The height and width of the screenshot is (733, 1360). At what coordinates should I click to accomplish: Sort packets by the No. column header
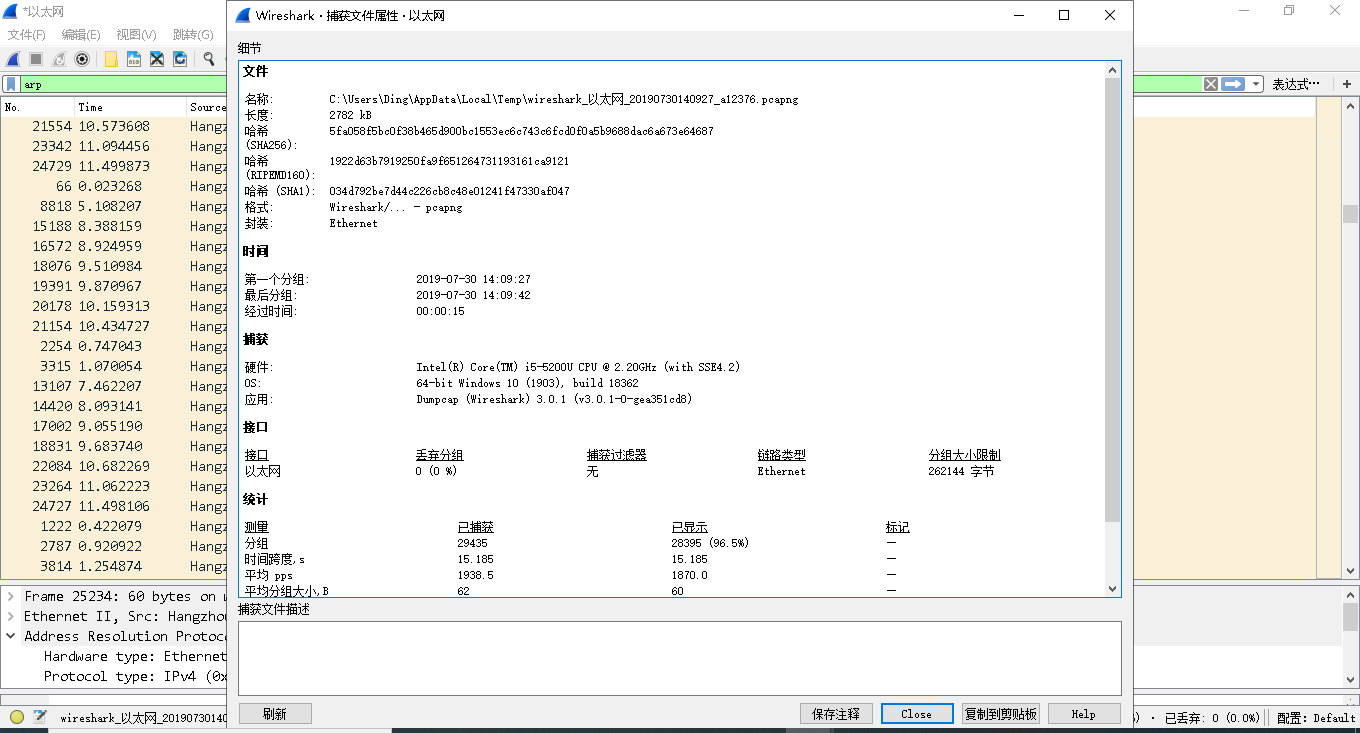[x=38, y=107]
